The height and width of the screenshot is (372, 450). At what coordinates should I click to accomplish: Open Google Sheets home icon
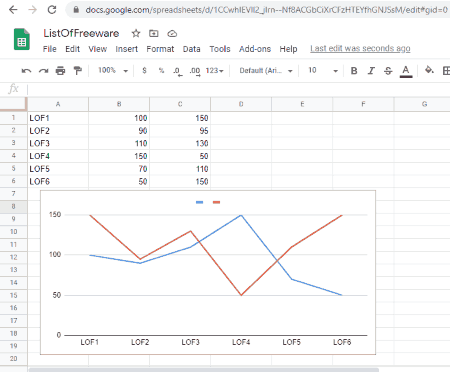point(22,39)
